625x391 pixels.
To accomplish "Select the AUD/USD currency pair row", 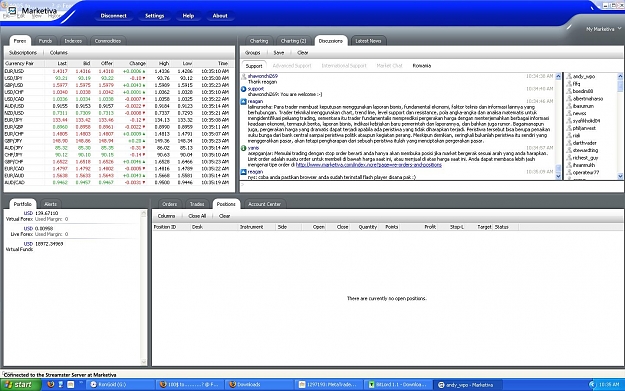I will click(118, 106).
